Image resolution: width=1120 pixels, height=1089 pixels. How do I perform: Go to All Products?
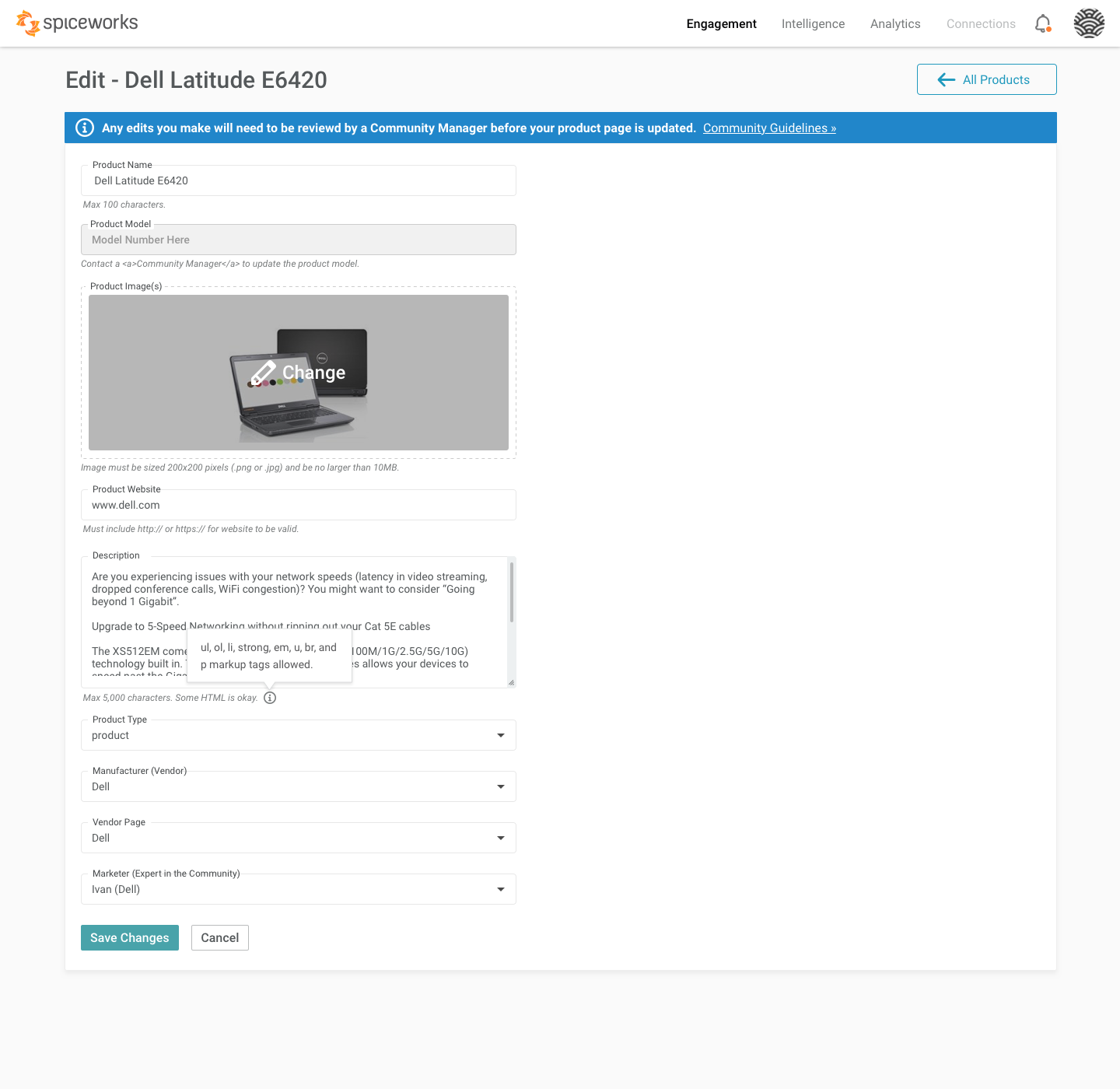986,79
